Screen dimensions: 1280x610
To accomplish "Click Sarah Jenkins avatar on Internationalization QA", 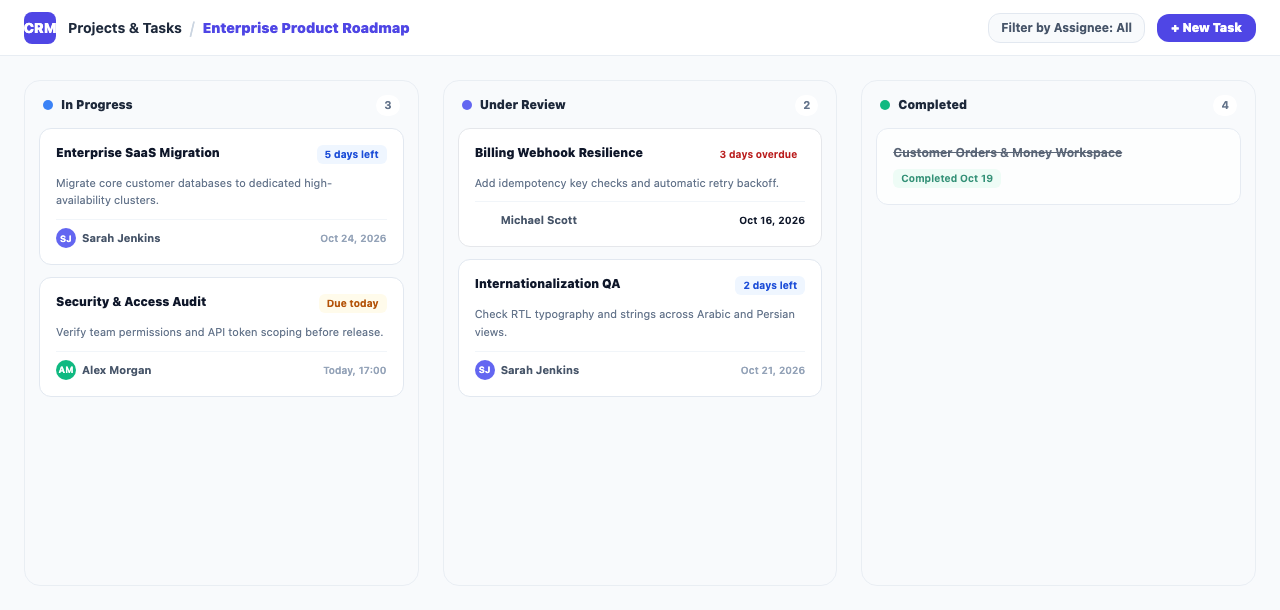I will coord(485,370).
